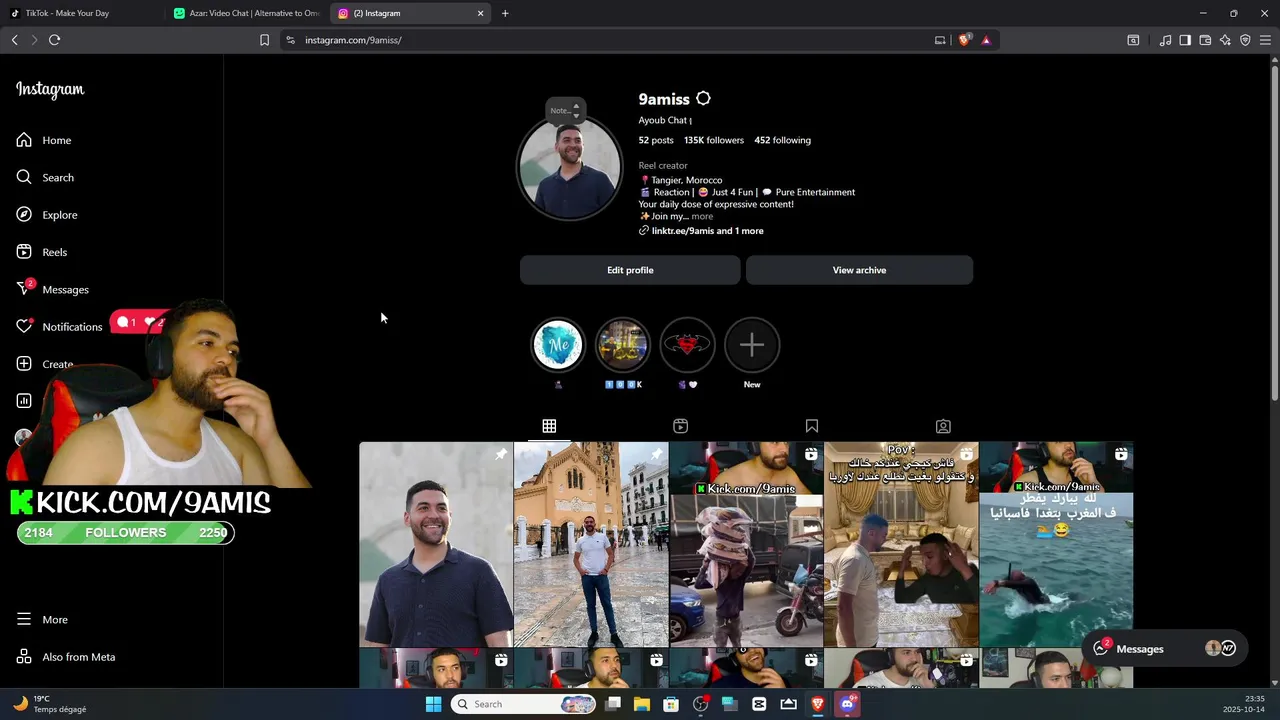Reload the current page

click(x=54, y=40)
